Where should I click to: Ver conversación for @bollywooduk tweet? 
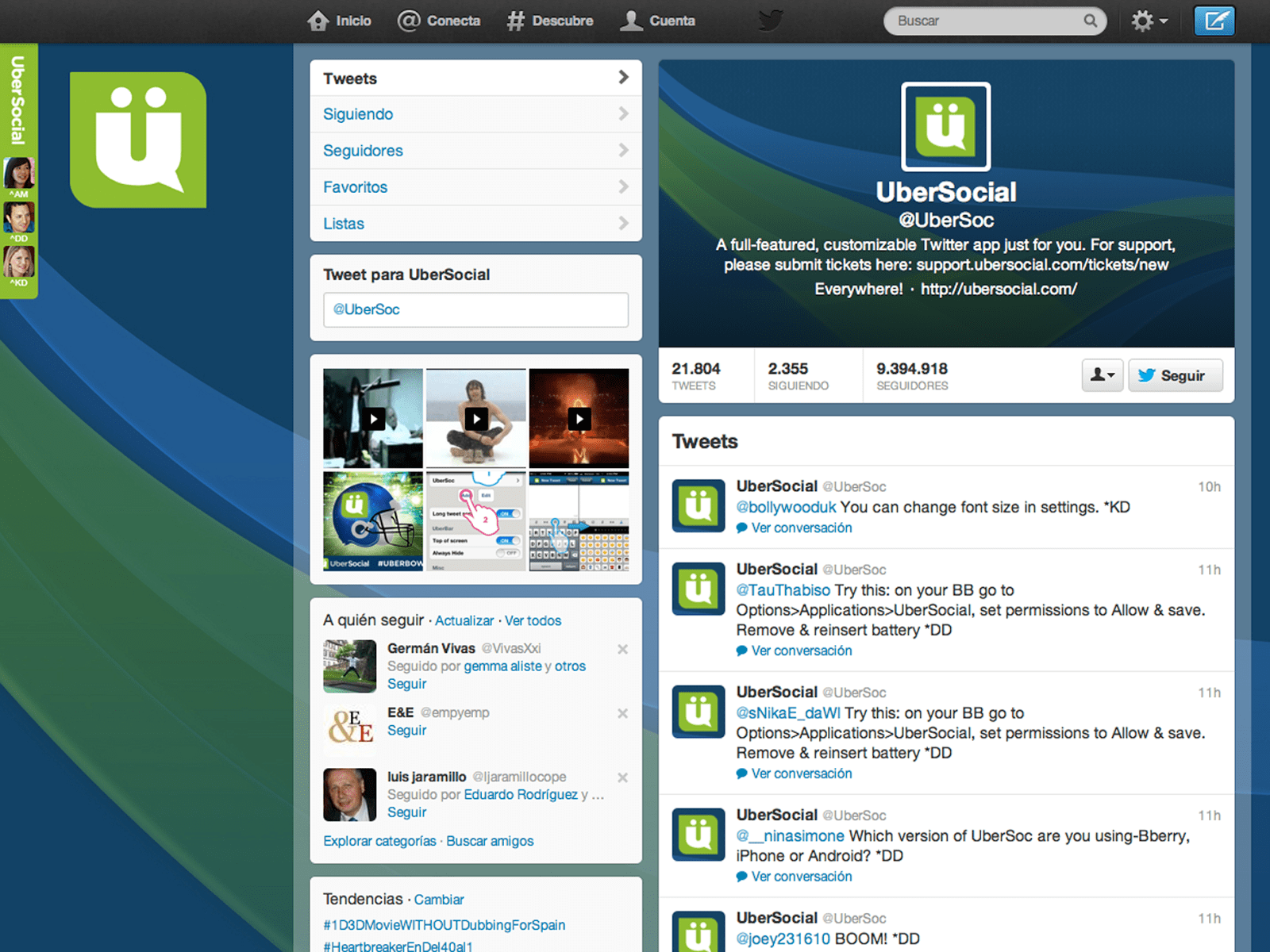[795, 528]
